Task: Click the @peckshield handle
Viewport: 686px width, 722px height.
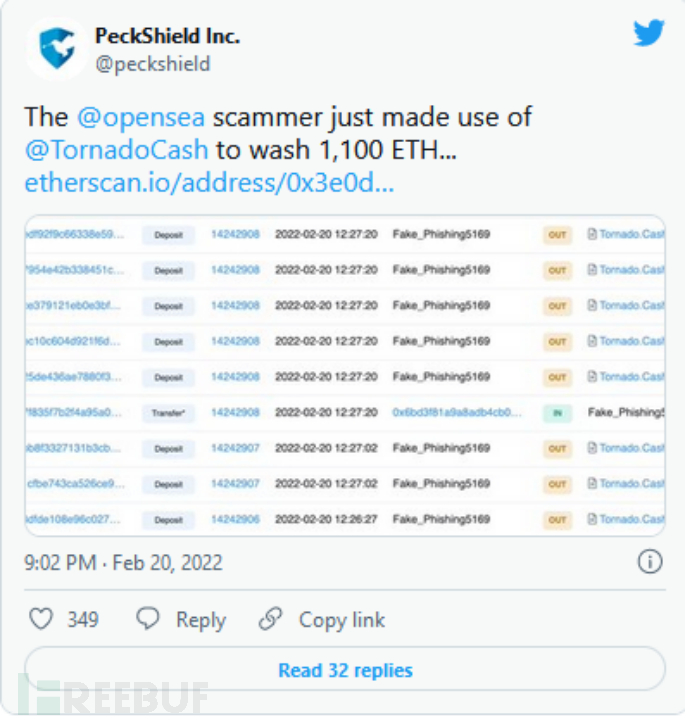Action: [x=153, y=64]
